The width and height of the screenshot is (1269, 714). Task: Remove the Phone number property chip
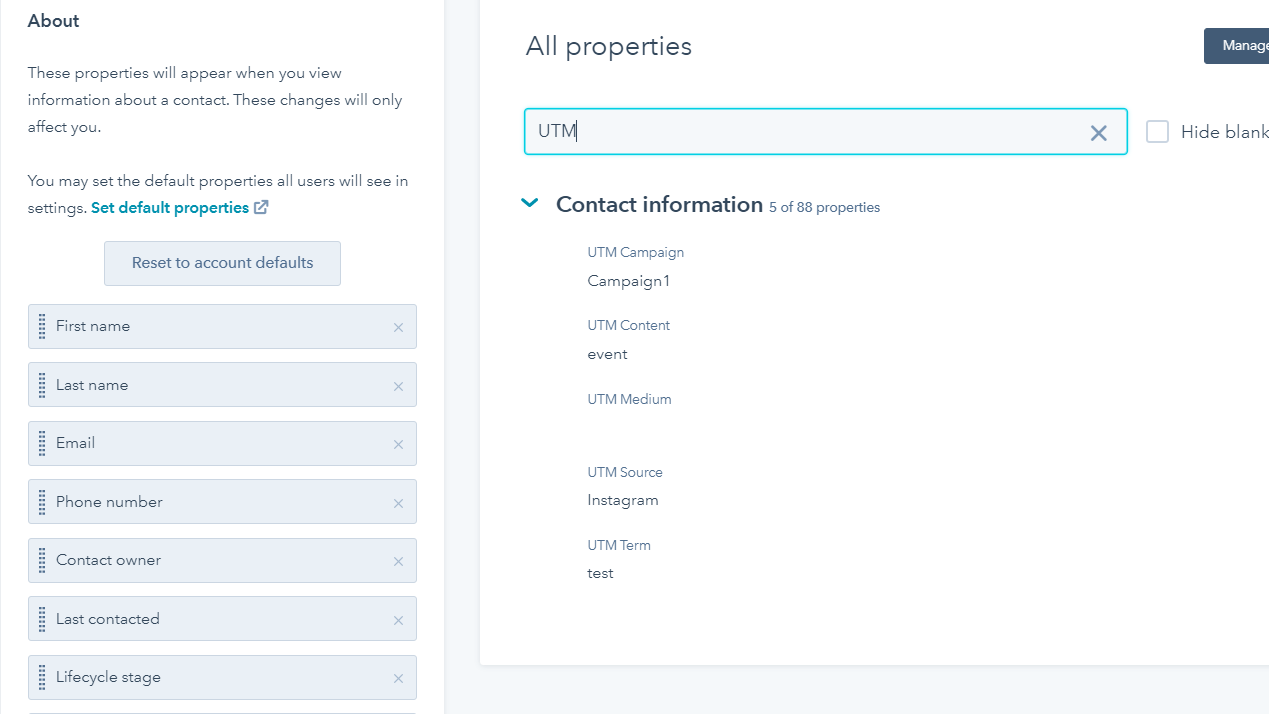pyautogui.click(x=398, y=502)
